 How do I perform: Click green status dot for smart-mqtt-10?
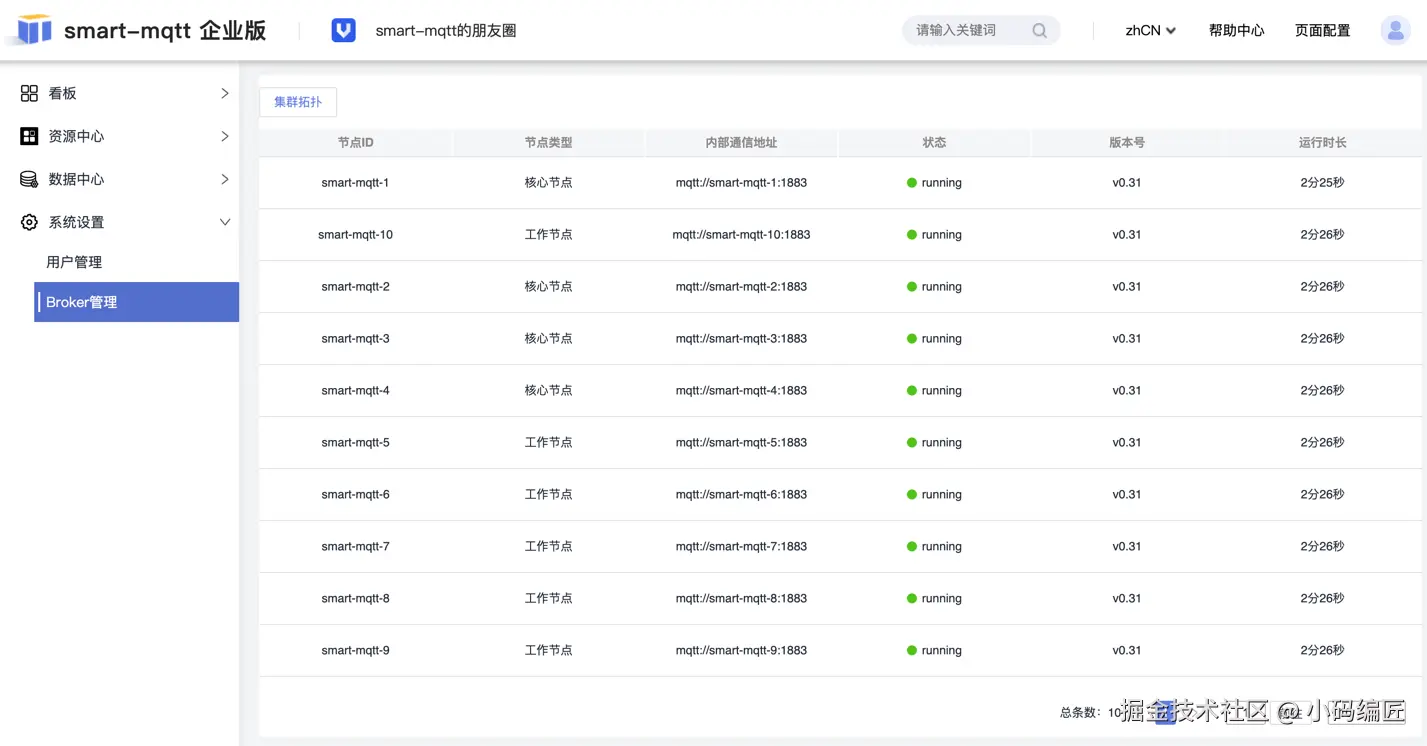[912, 235]
